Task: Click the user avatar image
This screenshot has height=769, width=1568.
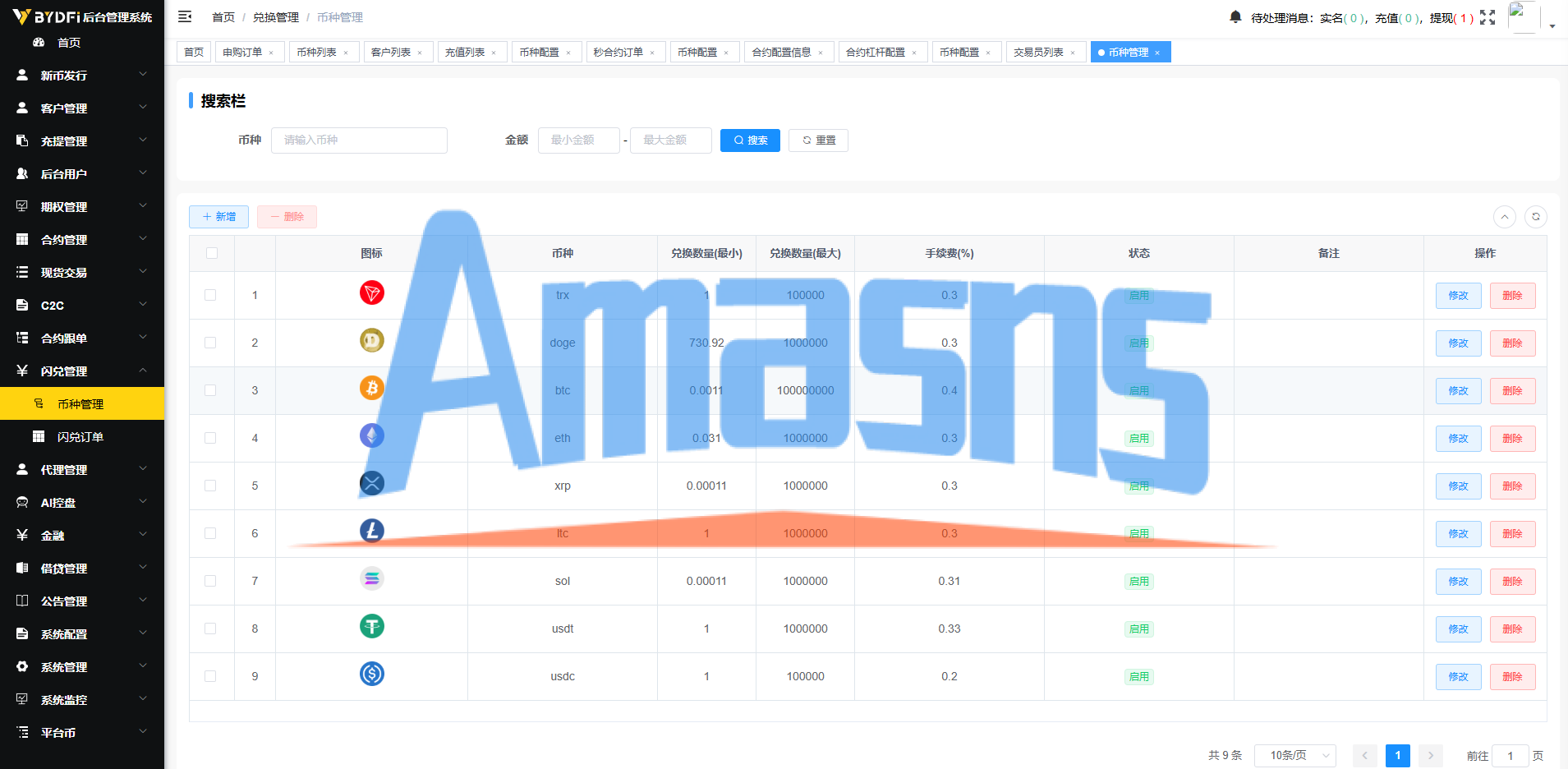Action: [x=1524, y=17]
